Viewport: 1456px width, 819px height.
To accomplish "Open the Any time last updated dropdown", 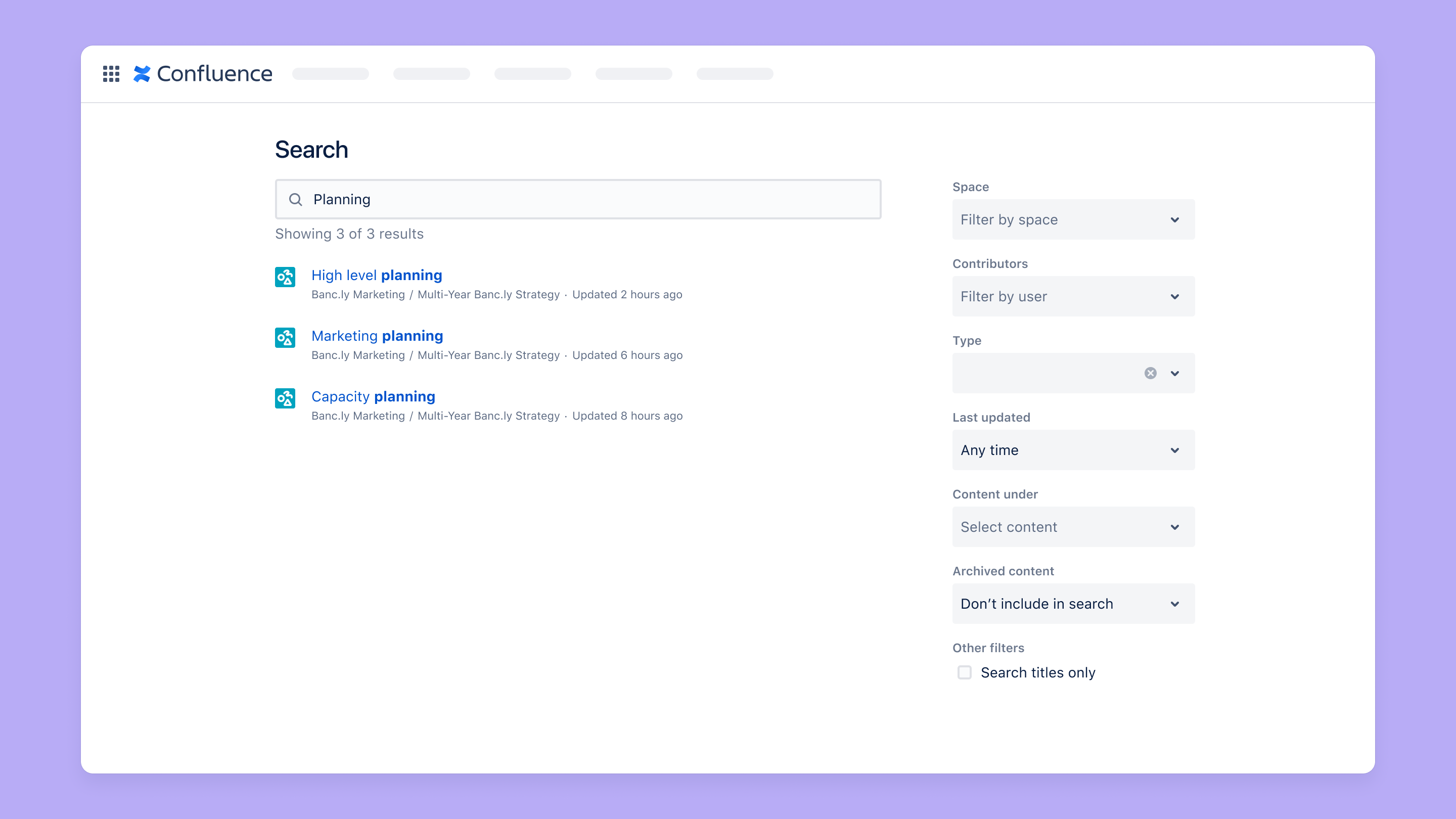I will (1072, 450).
